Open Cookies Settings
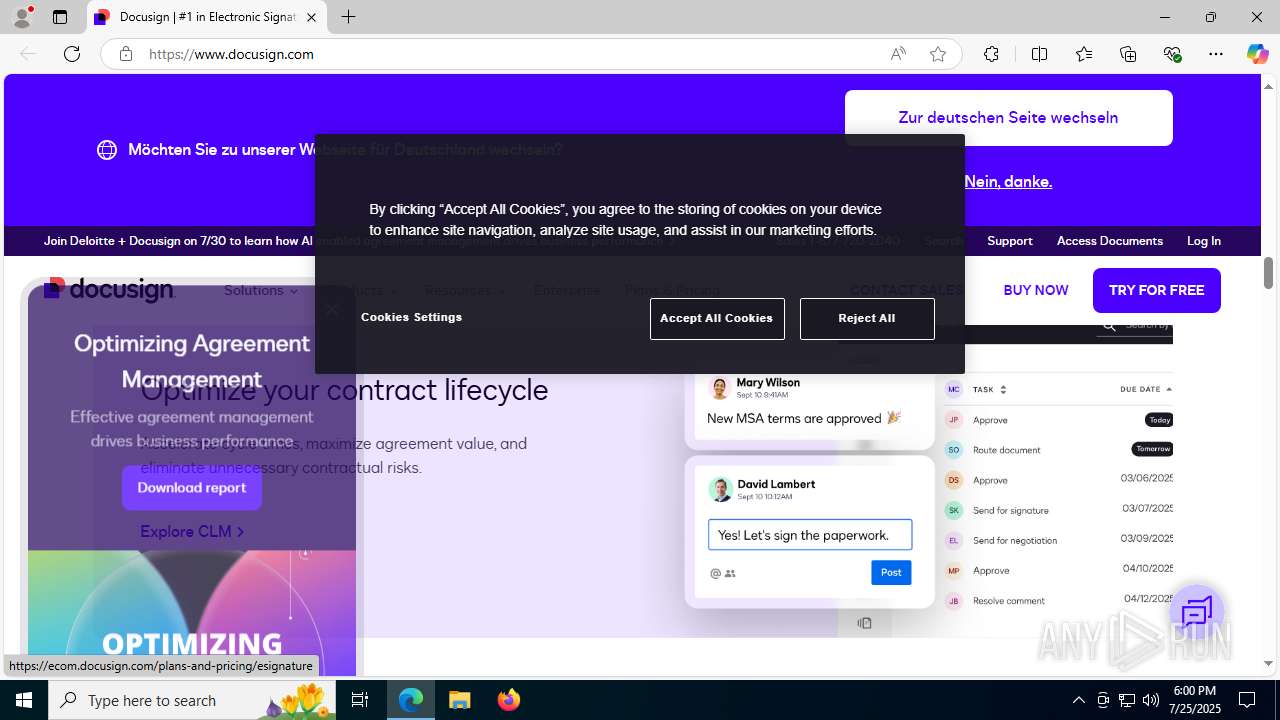 click(x=411, y=317)
